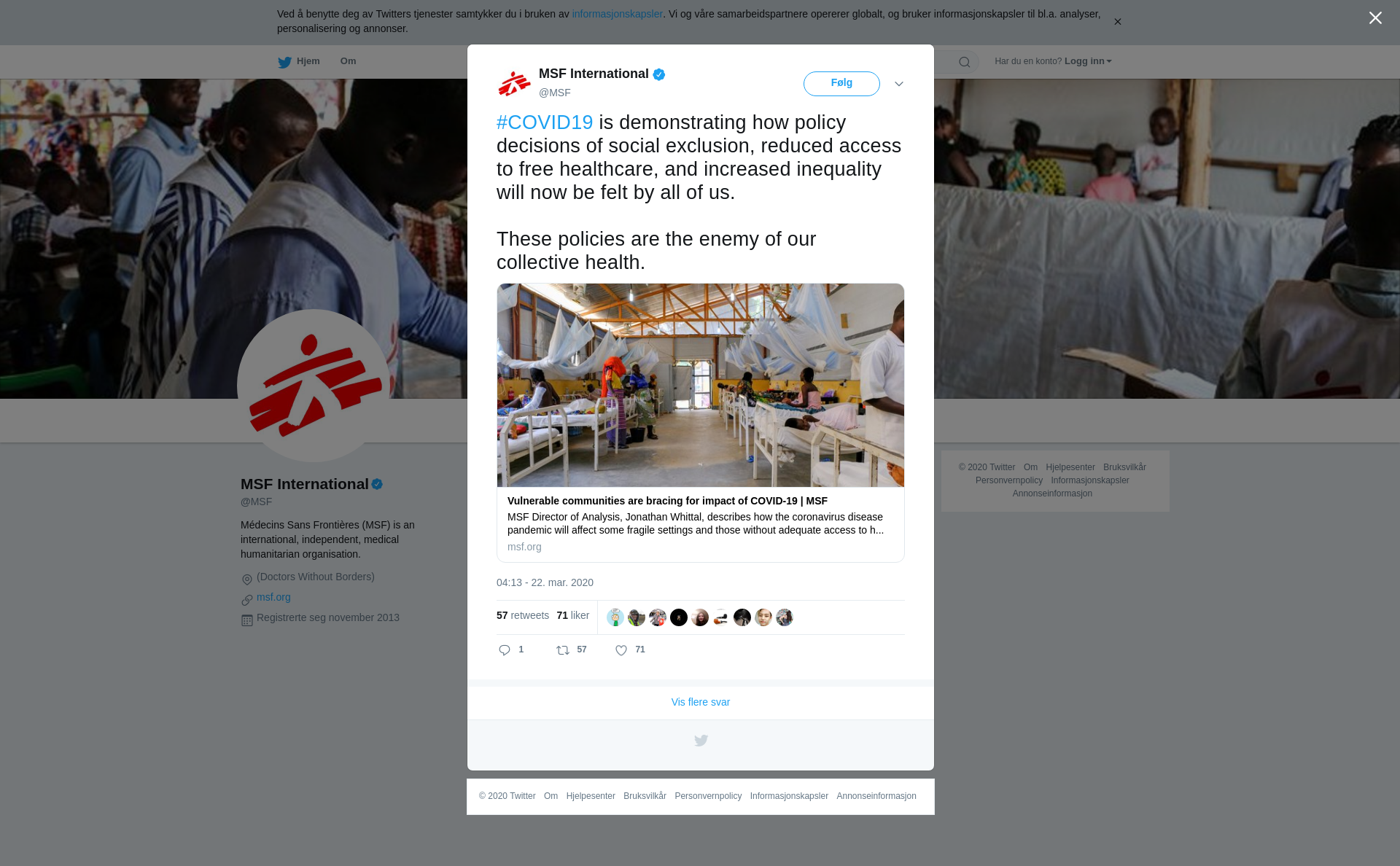Click the search magnifier icon in the header
1400x866 pixels.
[965, 62]
